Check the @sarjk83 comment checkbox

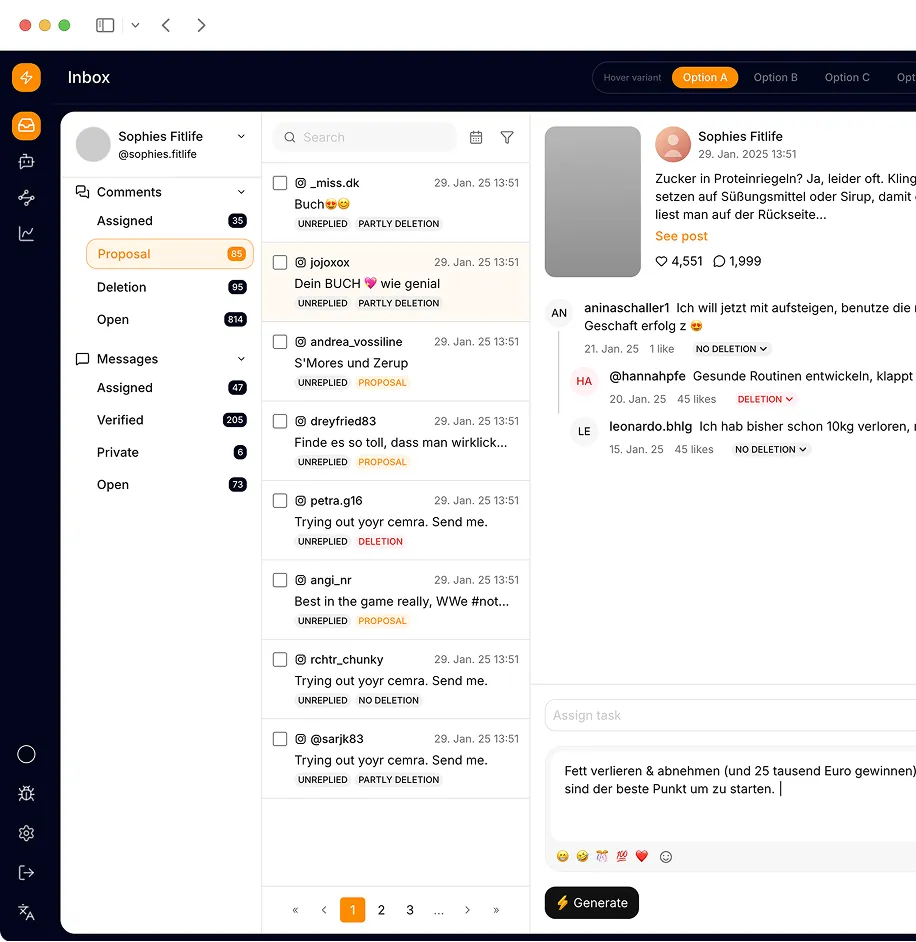[x=280, y=739]
